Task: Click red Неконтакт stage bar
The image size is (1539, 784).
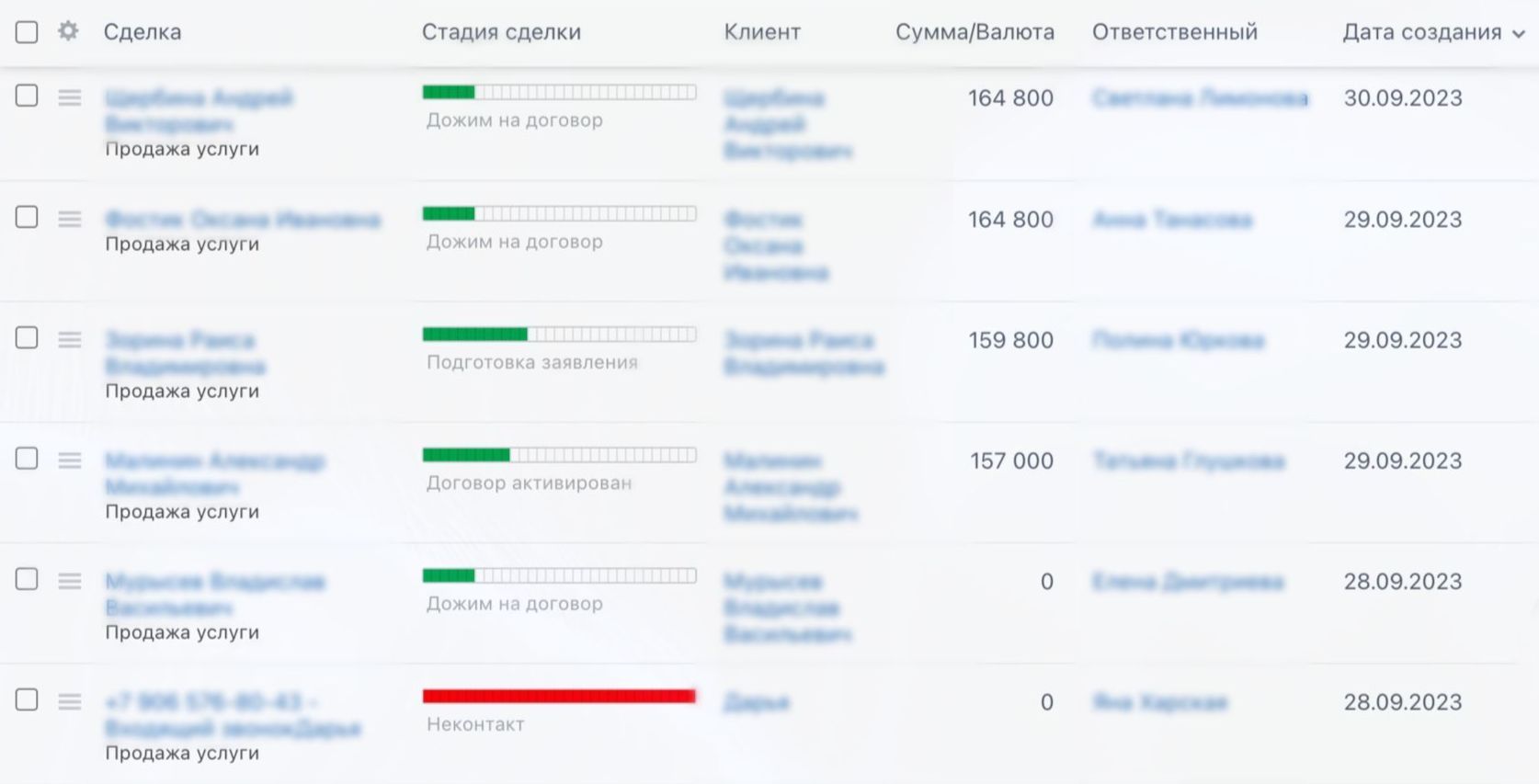Action: 559,697
